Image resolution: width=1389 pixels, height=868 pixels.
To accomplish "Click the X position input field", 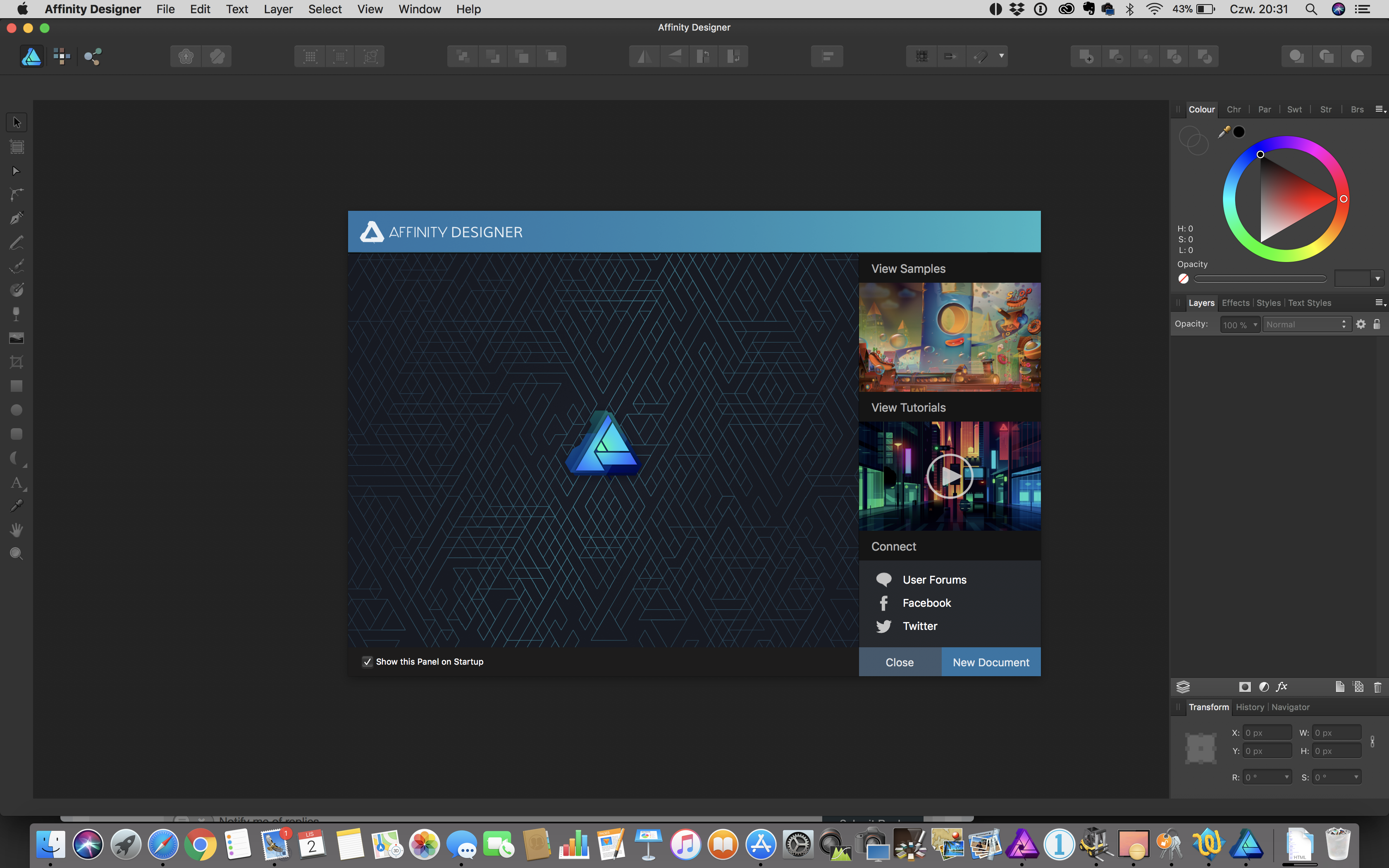I will pos(1267,732).
